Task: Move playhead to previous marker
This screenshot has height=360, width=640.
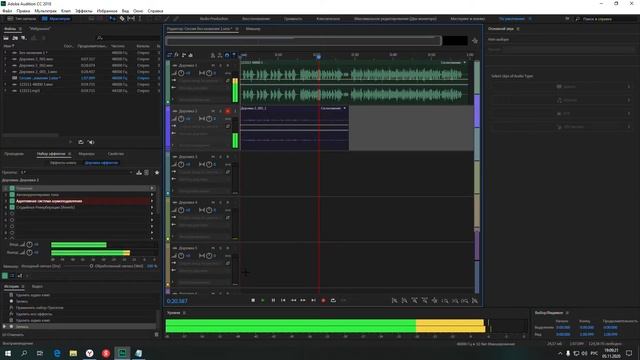Action: click(x=283, y=300)
